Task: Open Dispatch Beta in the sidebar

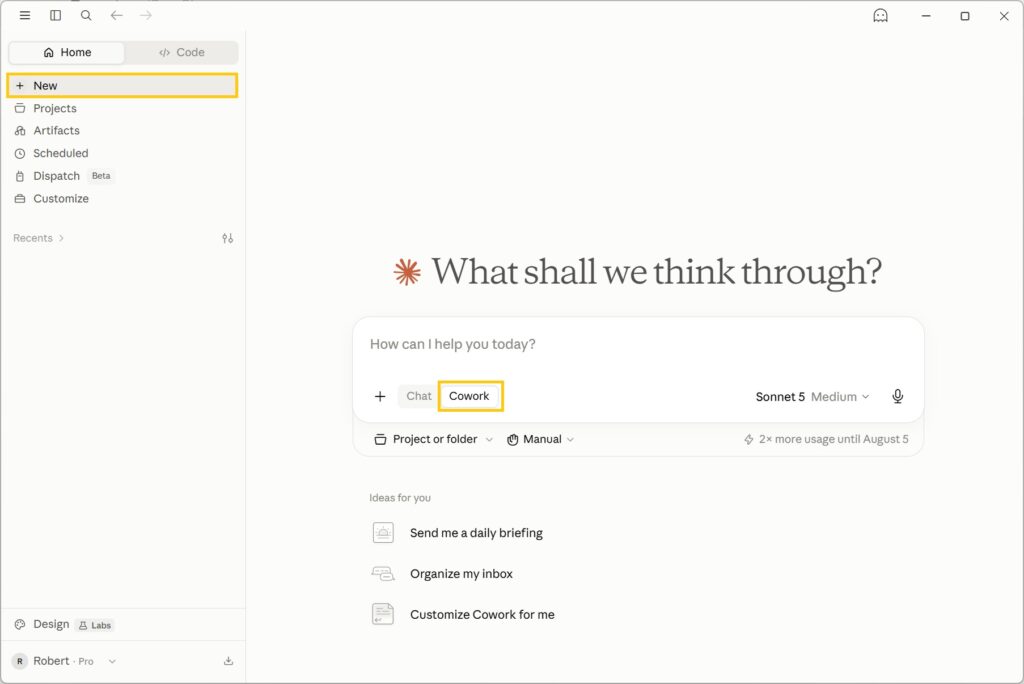Action: point(122,176)
